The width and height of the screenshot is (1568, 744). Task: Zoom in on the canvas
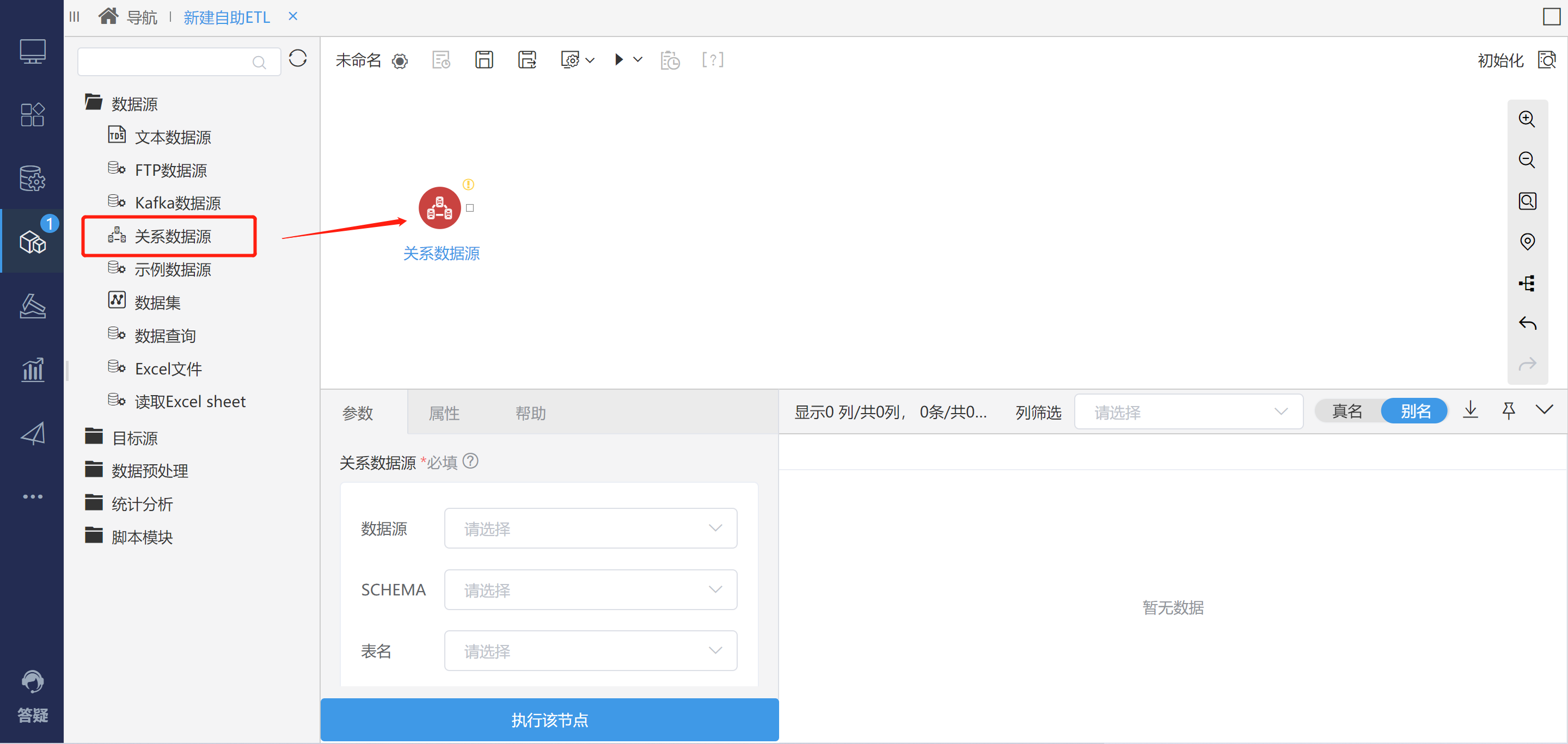click(1527, 119)
